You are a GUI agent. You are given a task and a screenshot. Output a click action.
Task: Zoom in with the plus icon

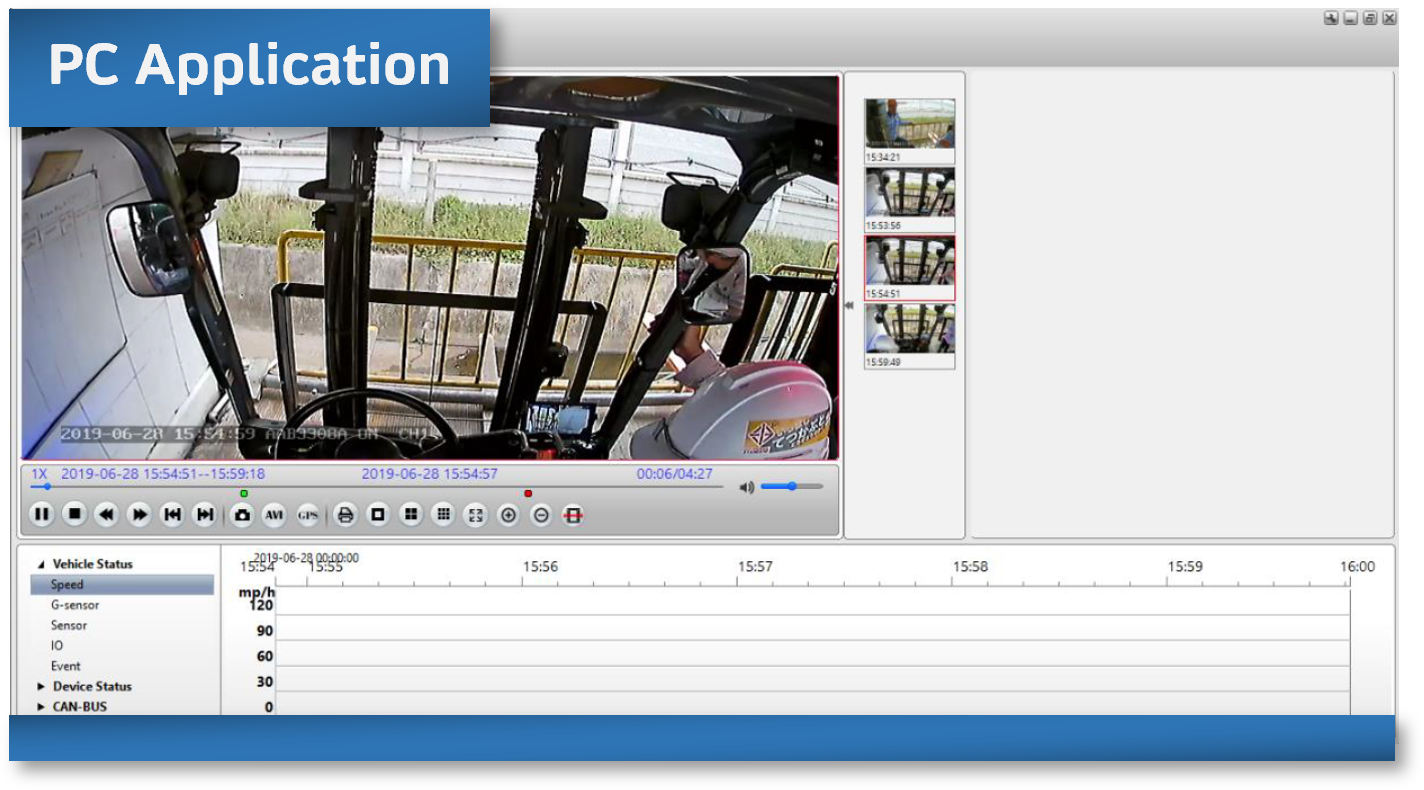508,515
